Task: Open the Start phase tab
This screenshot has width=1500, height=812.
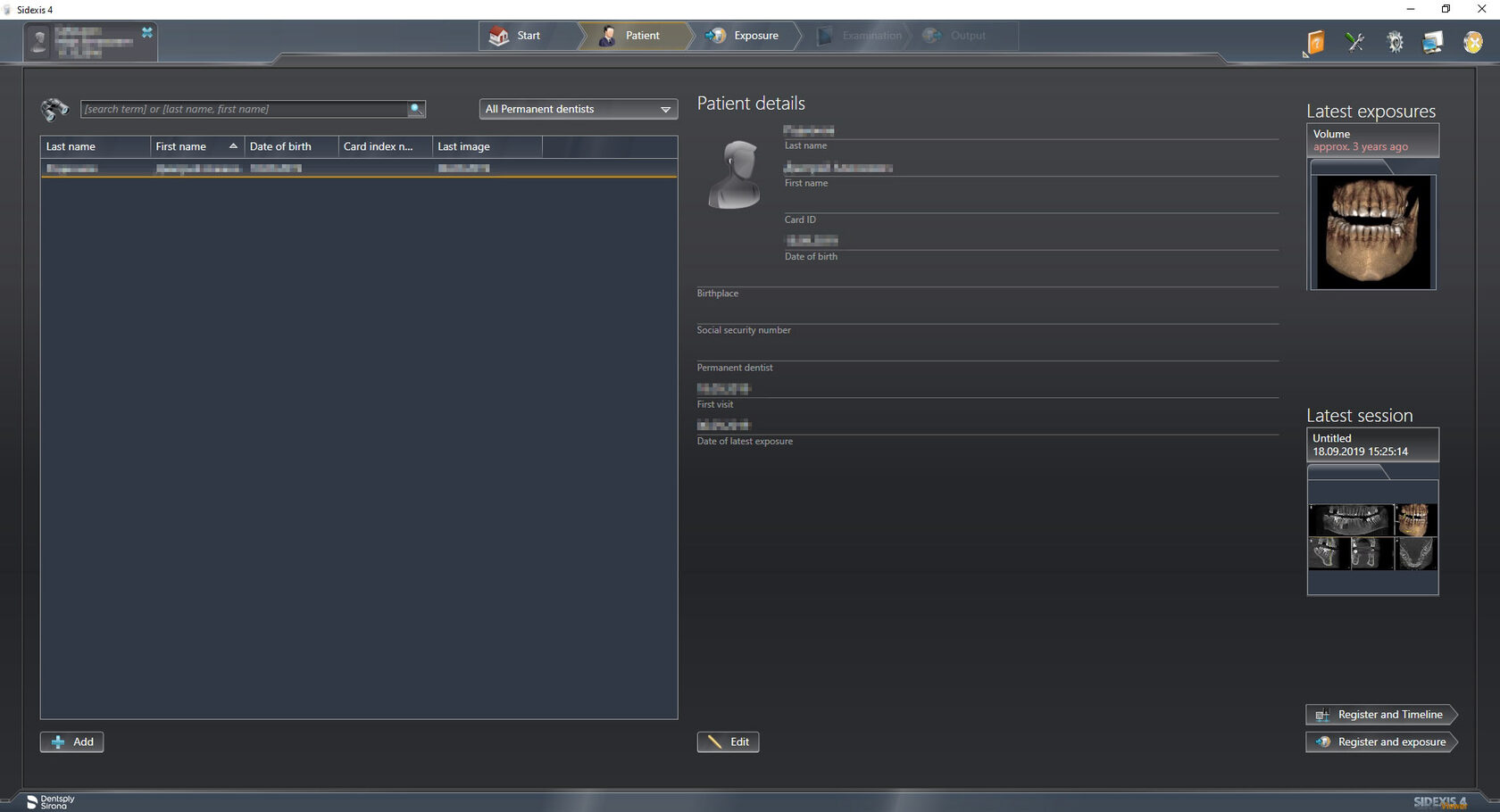Action: point(527,36)
